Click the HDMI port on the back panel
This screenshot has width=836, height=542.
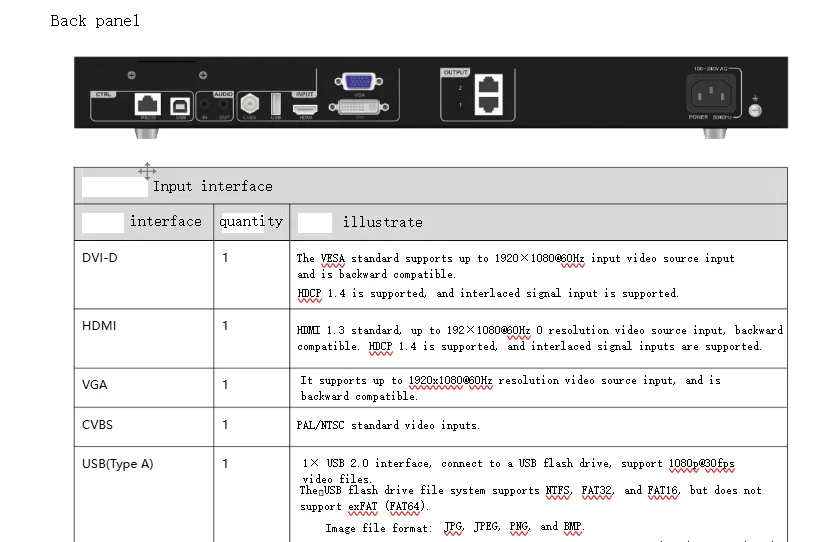point(305,109)
